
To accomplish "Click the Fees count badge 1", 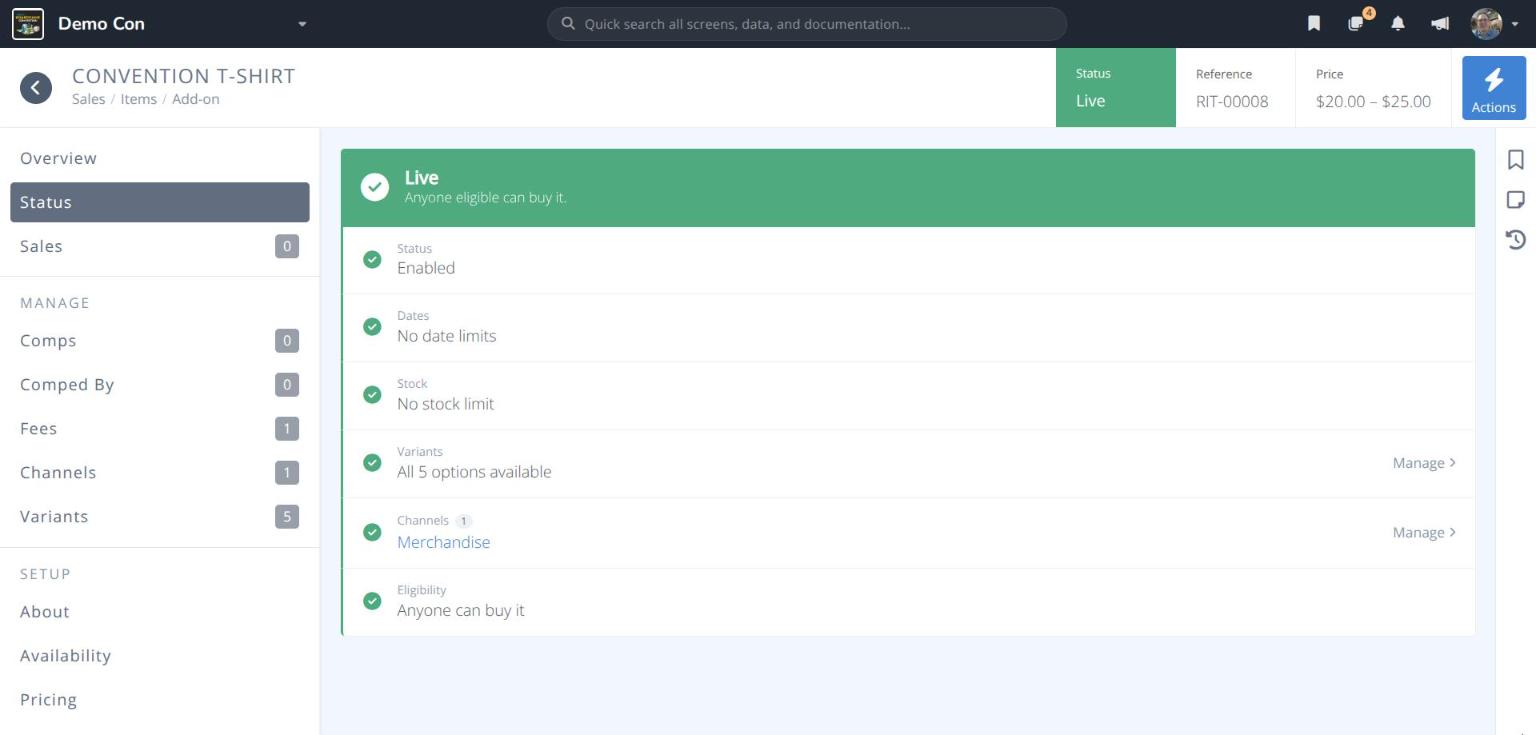I will 287,429.
